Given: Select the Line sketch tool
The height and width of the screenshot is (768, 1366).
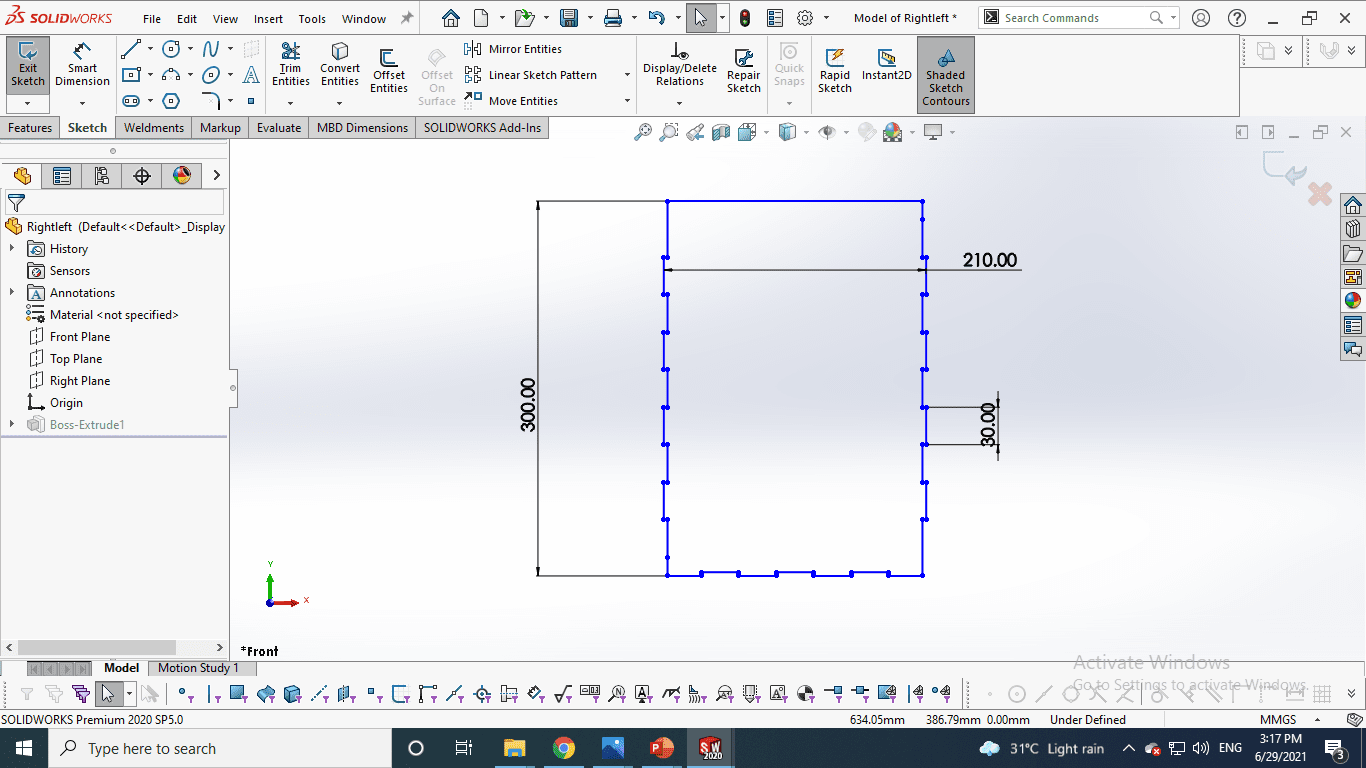Looking at the screenshot, I should tap(131, 49).
